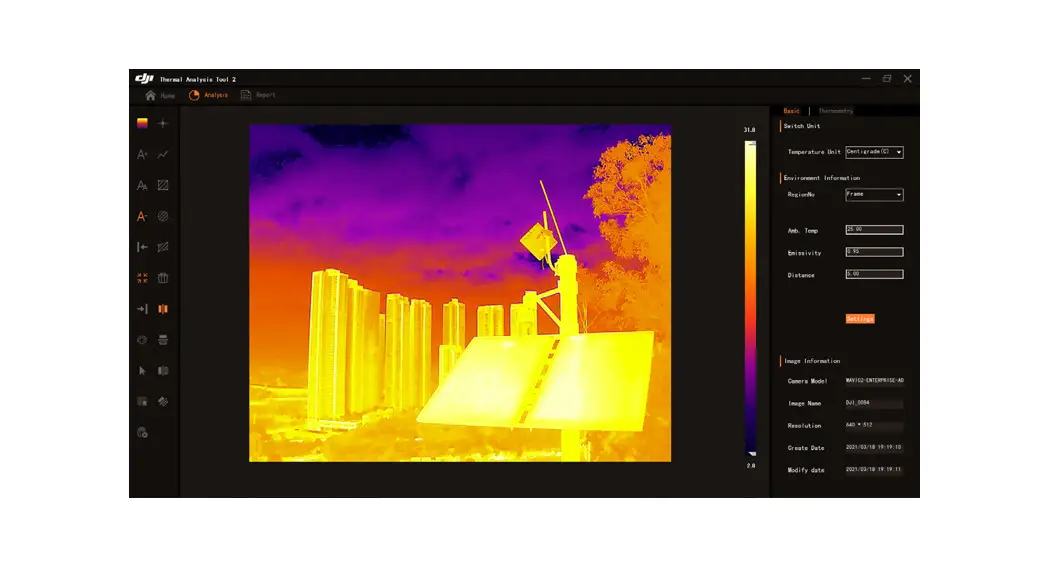Click the file settings icon at toolbar bottom
The width and height of the screenshot is (1046, 566).
[142, 433]
